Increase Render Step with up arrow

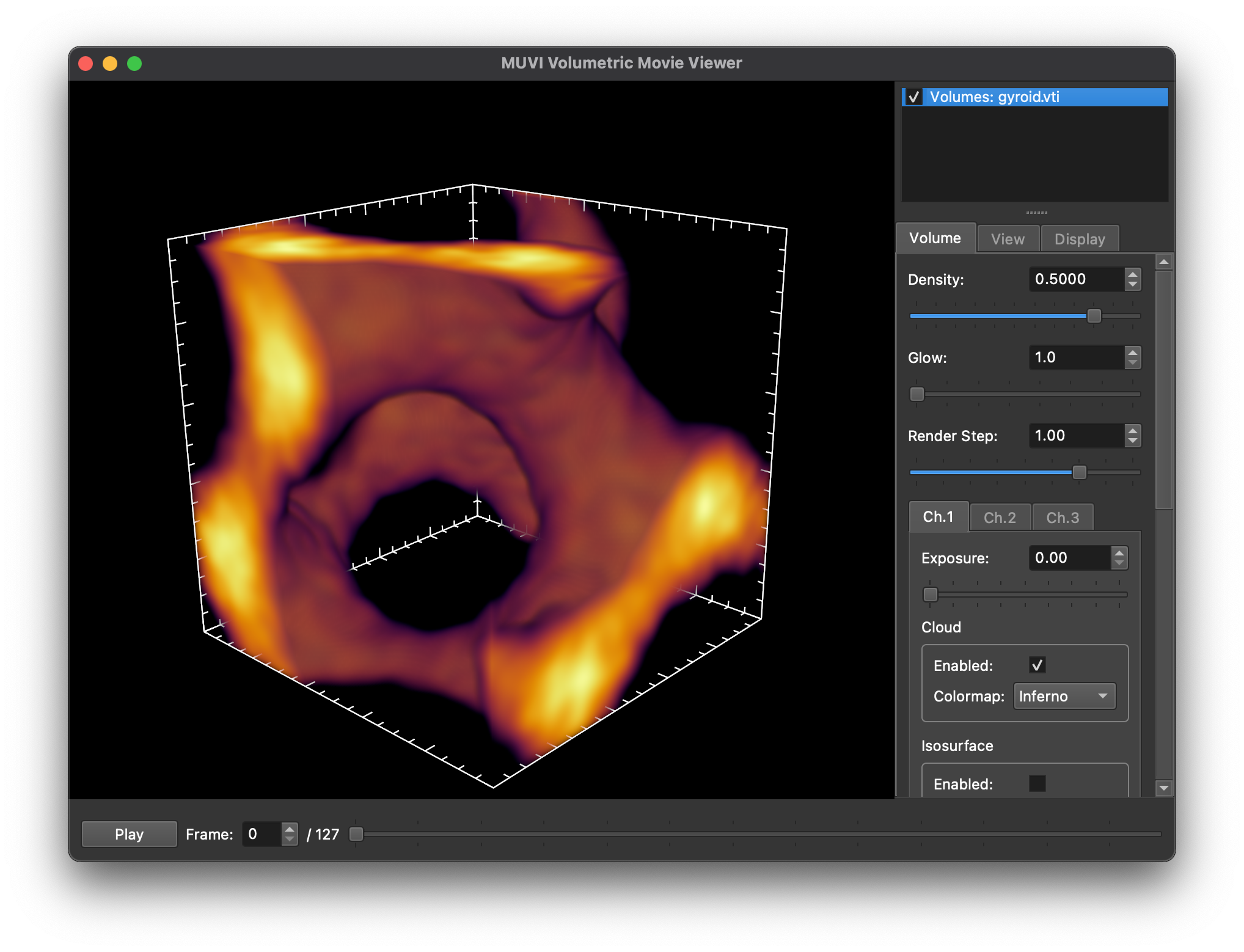(x=1133, y=431)
